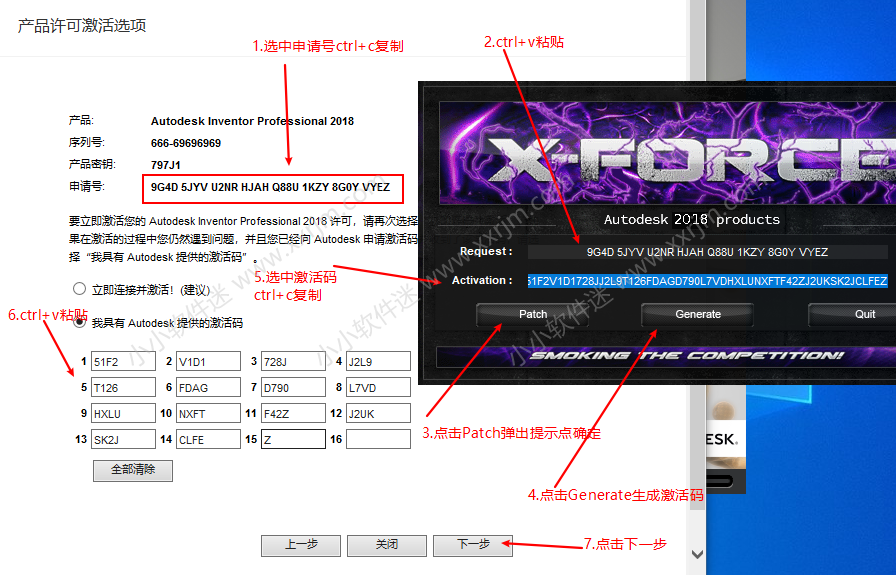The height and width of the screenshot is (575, 896).
Task: Select 'I have an Autodesk activation code' radio
Action: pos(80,323)
